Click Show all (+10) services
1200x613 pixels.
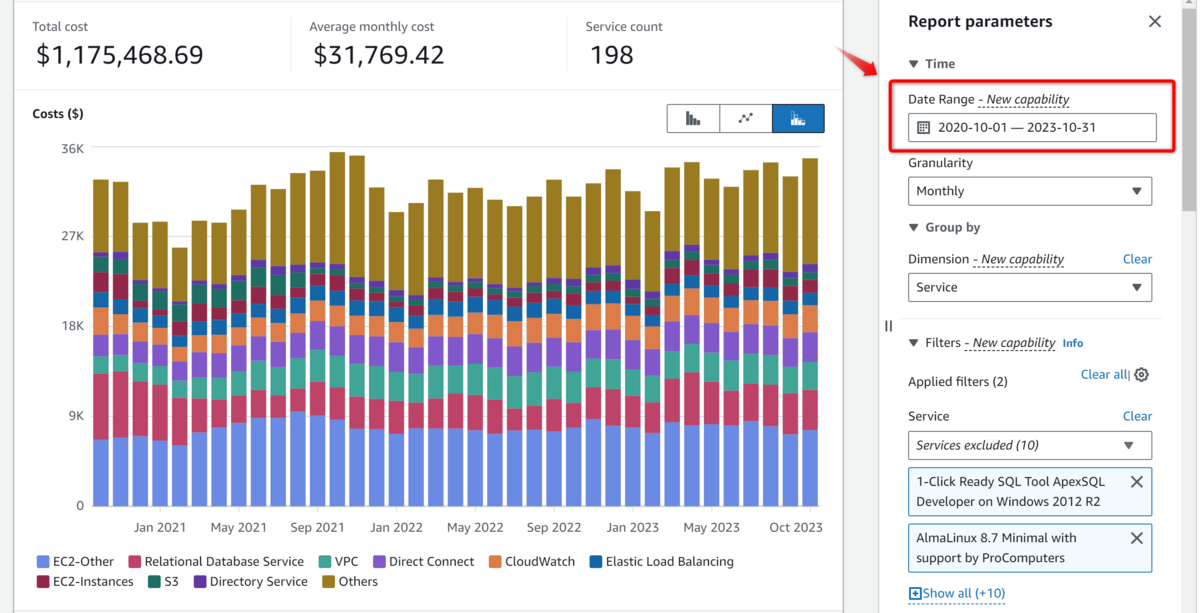[x=956, y=592]
